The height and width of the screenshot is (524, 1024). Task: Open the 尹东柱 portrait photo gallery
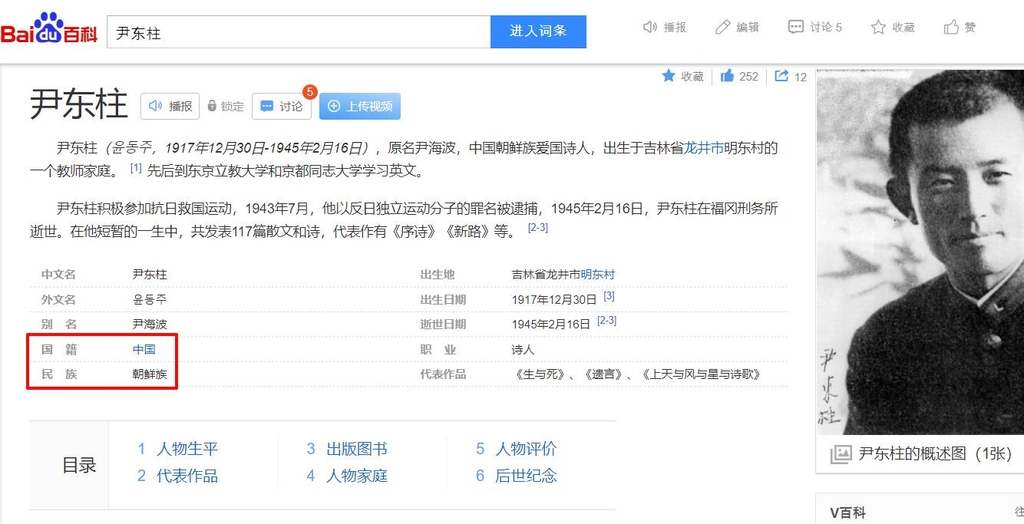[x=920, y=250]
